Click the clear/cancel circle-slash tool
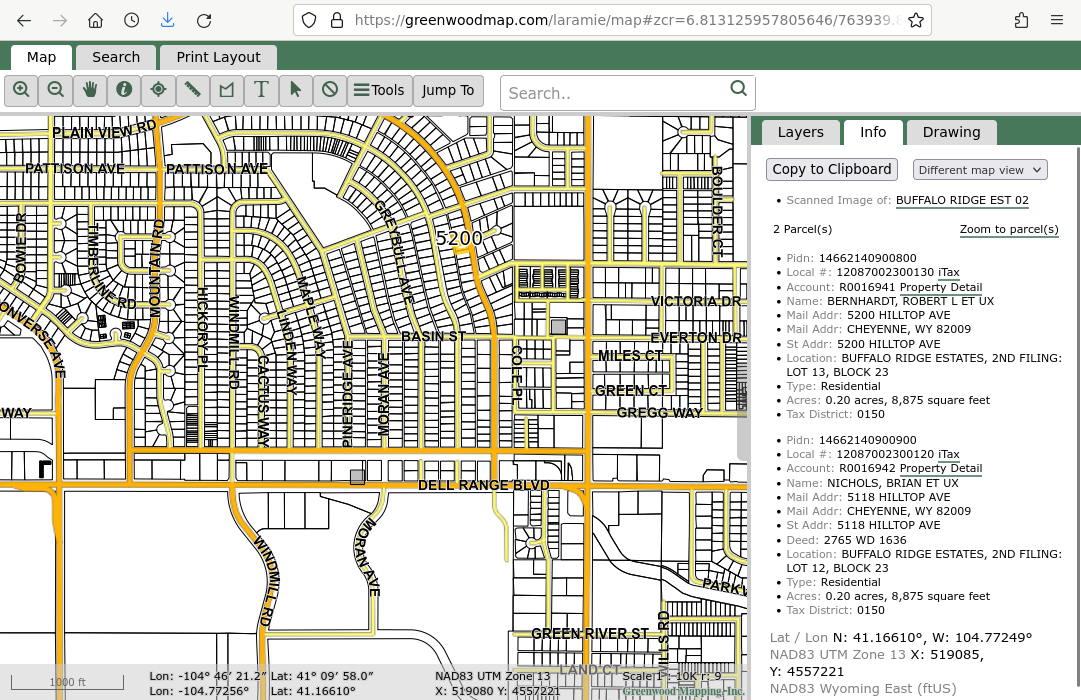The width and height of the screenshot is (1081, 700). (329, 90)
